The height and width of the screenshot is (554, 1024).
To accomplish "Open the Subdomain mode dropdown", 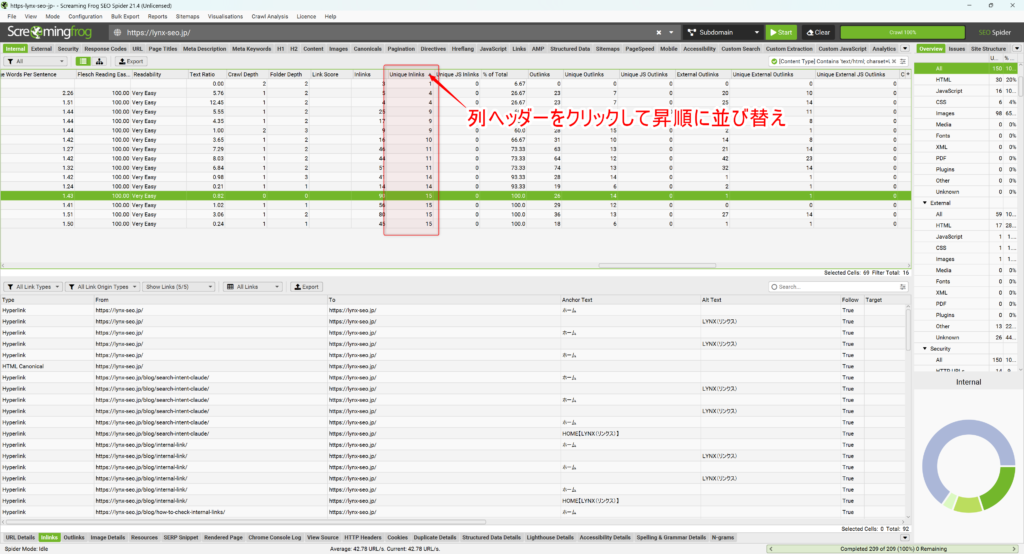I will click(x=720, y=32).
